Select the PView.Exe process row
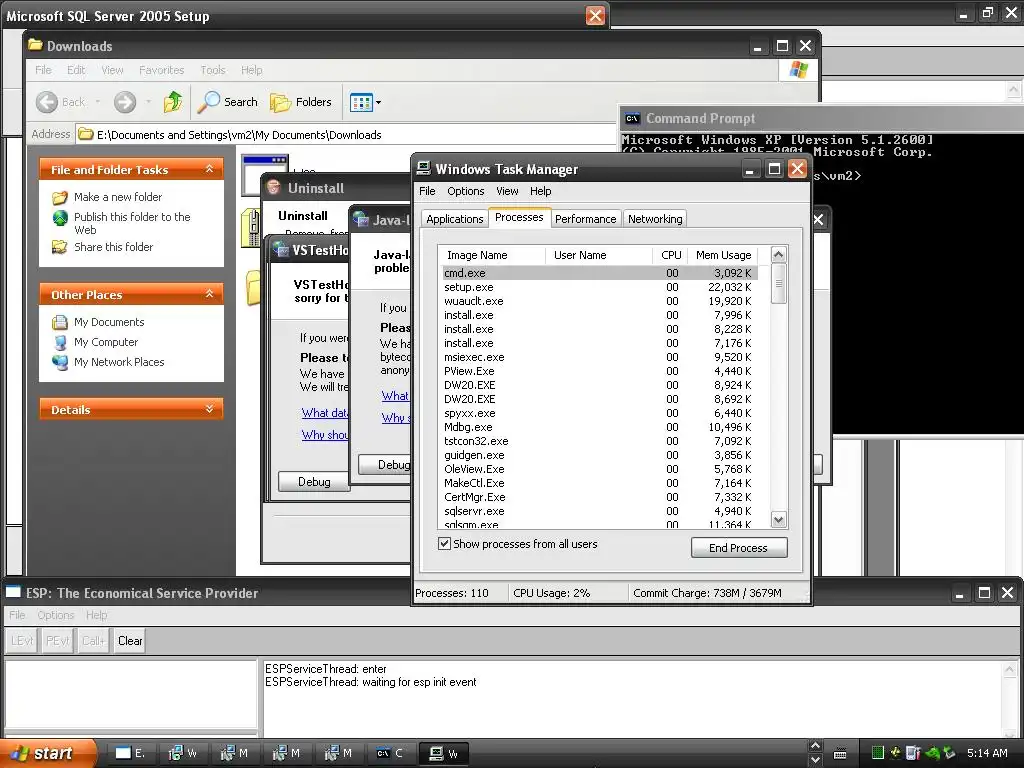The image size is (1024, 768). (600, 371)
